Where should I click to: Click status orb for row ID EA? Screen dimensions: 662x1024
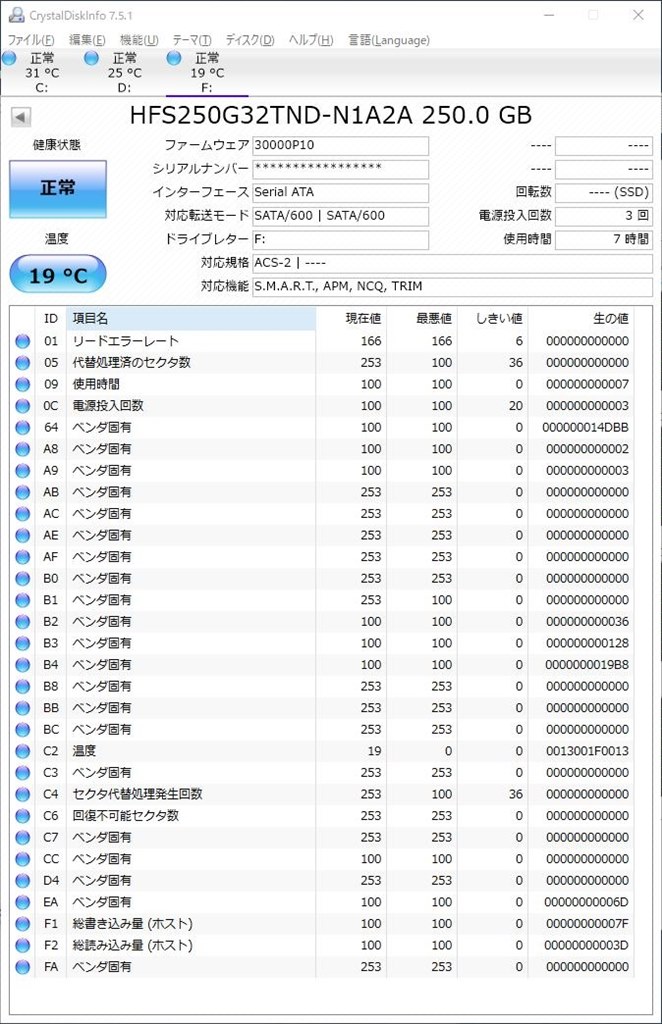[22, 902]
